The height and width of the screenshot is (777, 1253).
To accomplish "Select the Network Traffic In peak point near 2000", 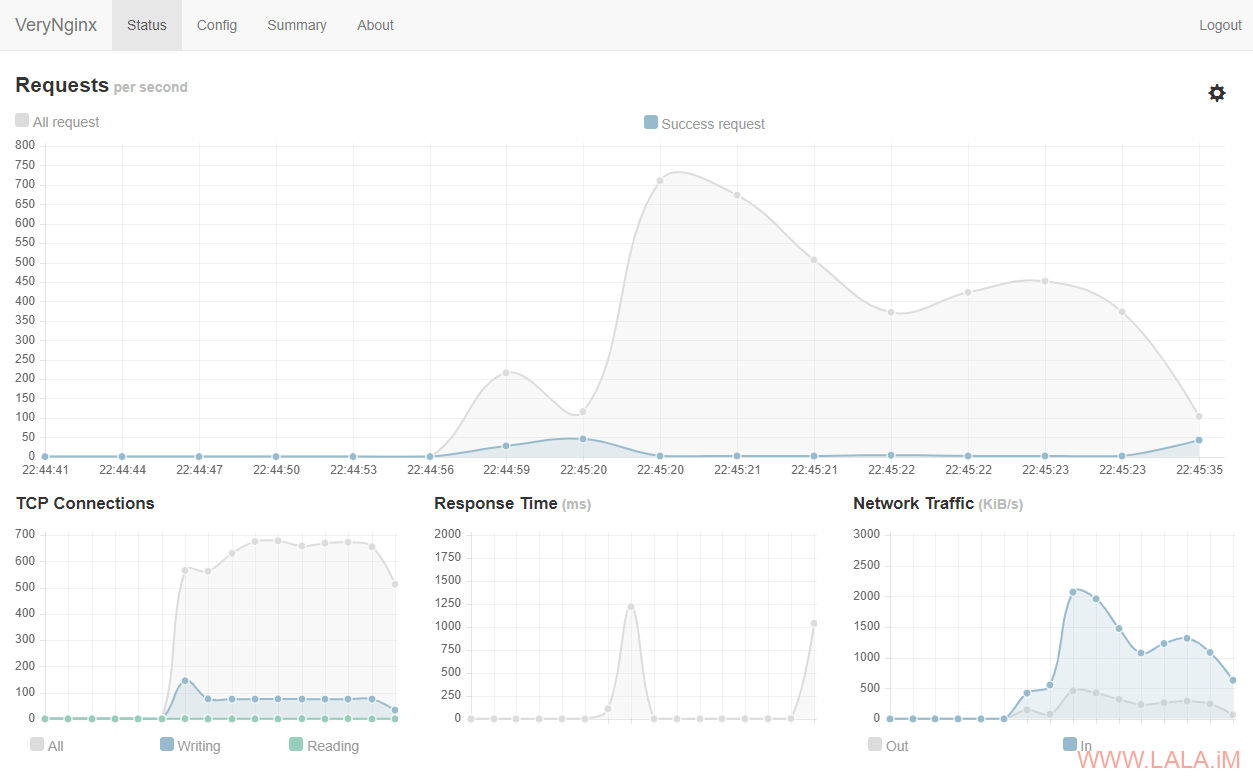I will coord(1073,591).
